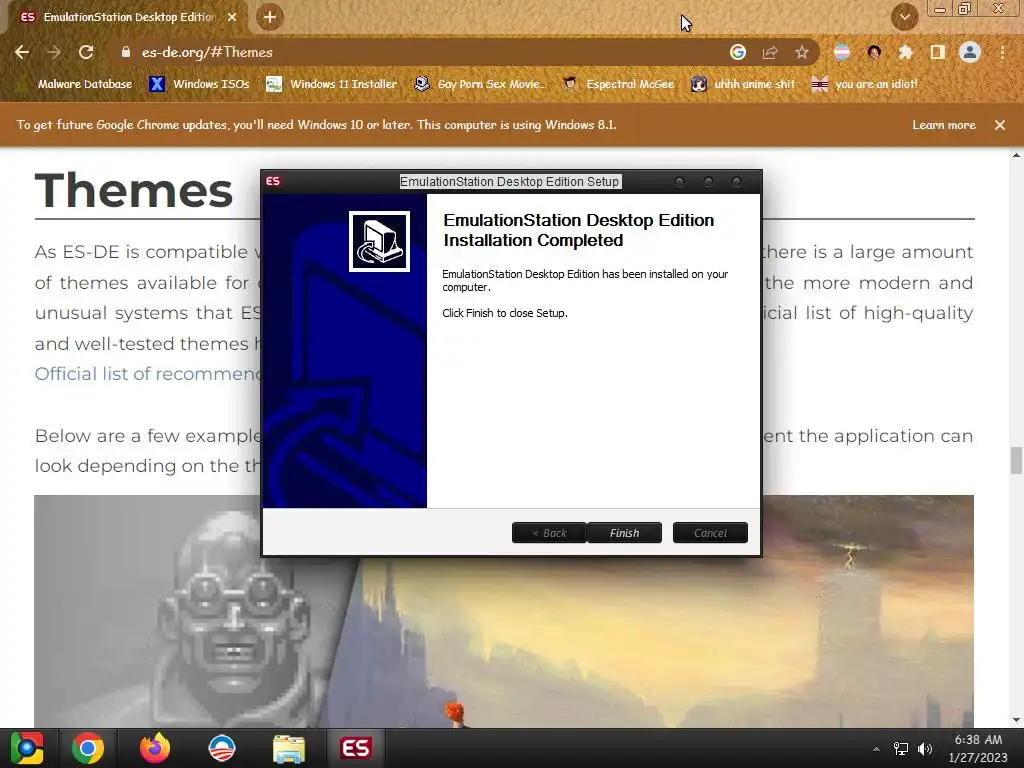This screenshot has width=1024, height=768.
Task: Open the Espectral McGee bookmark
Action: (618, 84)
